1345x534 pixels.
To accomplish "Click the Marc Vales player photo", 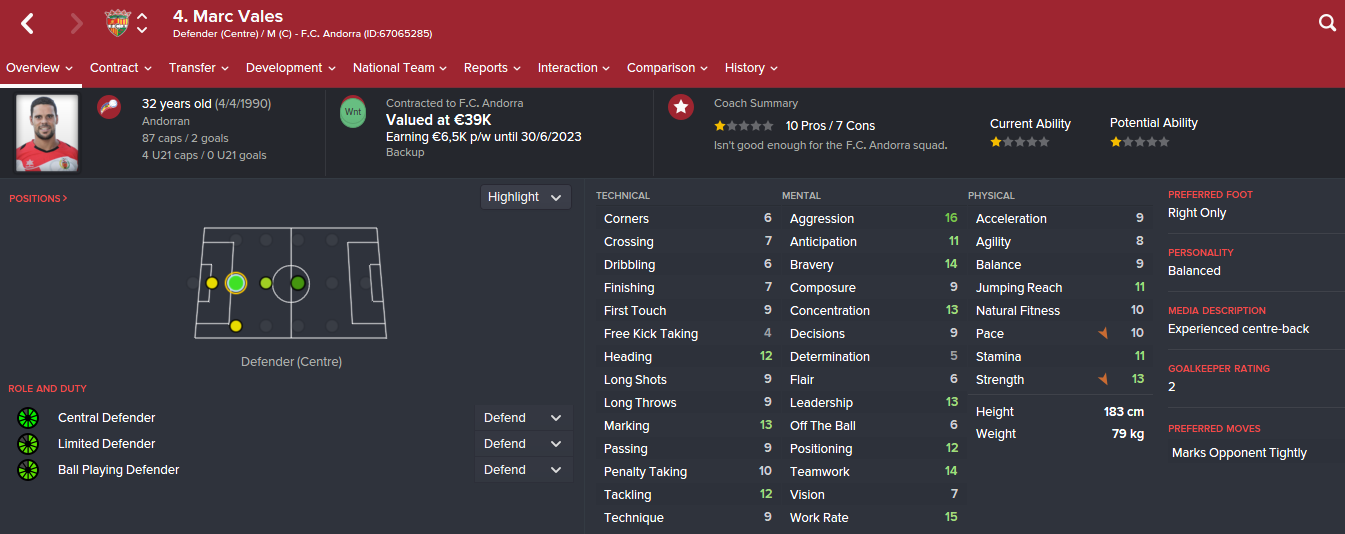I will click(x=47, y=133).
